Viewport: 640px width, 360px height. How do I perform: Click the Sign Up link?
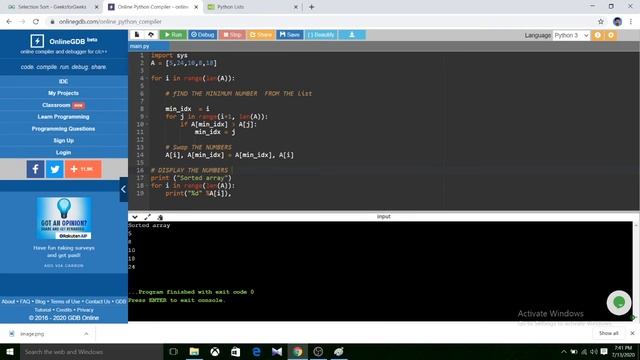tap(63, 140)
